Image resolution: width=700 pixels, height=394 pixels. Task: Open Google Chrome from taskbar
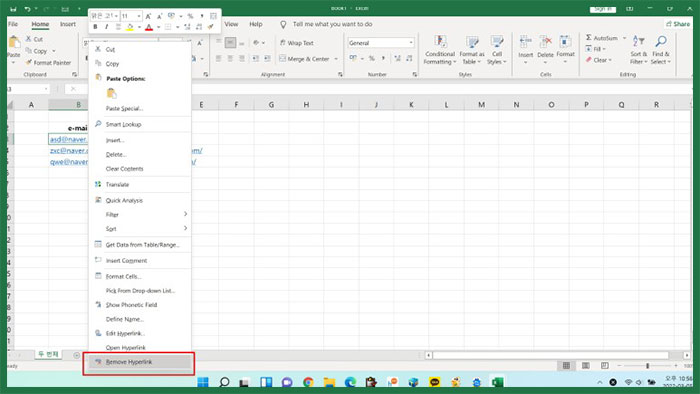click(x=308, y=382)
